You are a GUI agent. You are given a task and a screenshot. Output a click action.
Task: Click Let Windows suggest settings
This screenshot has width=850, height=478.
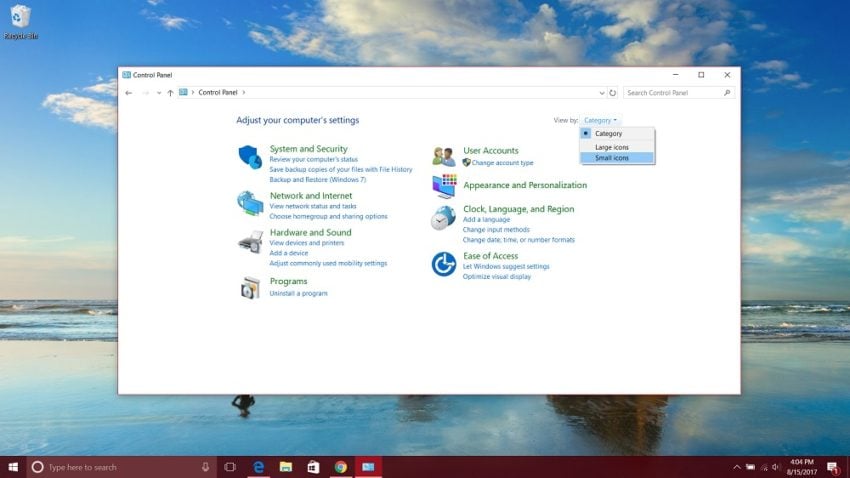[506, 267]
